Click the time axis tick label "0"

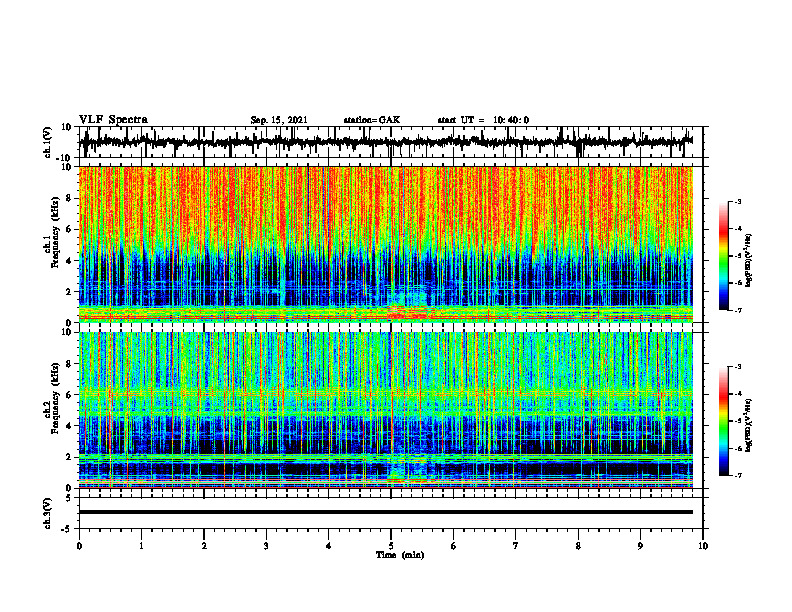tap(79, 546)
